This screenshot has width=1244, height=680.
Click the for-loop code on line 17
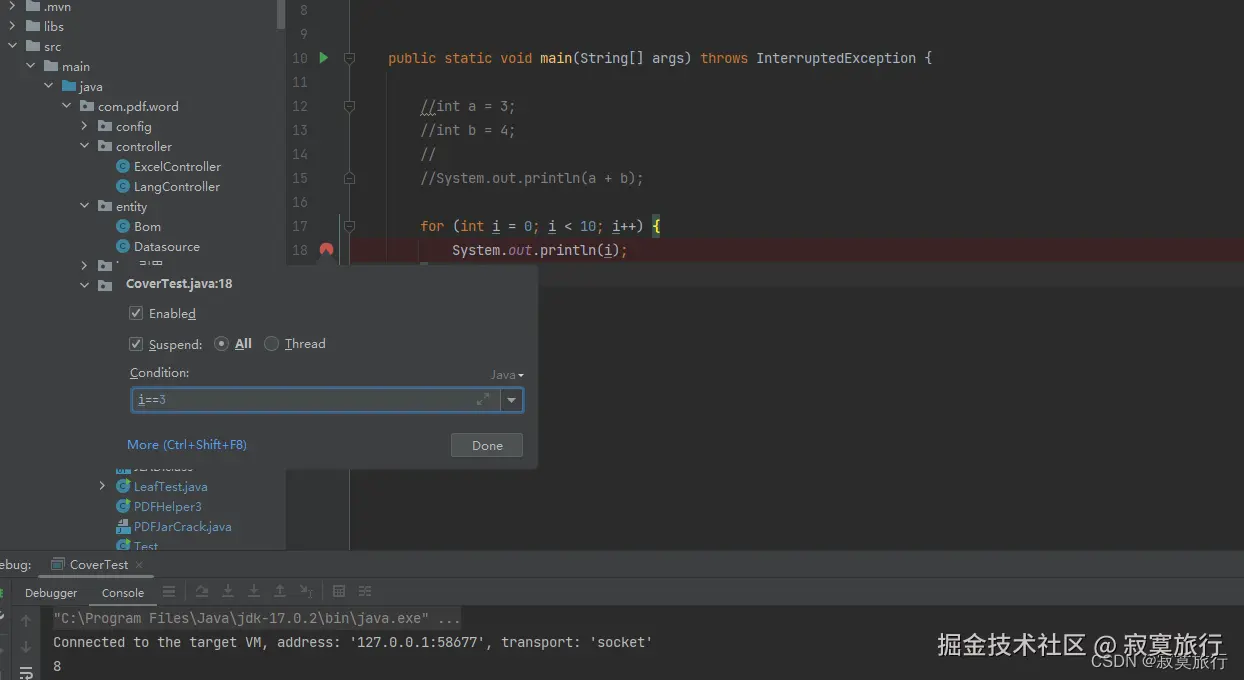point(540,226)
